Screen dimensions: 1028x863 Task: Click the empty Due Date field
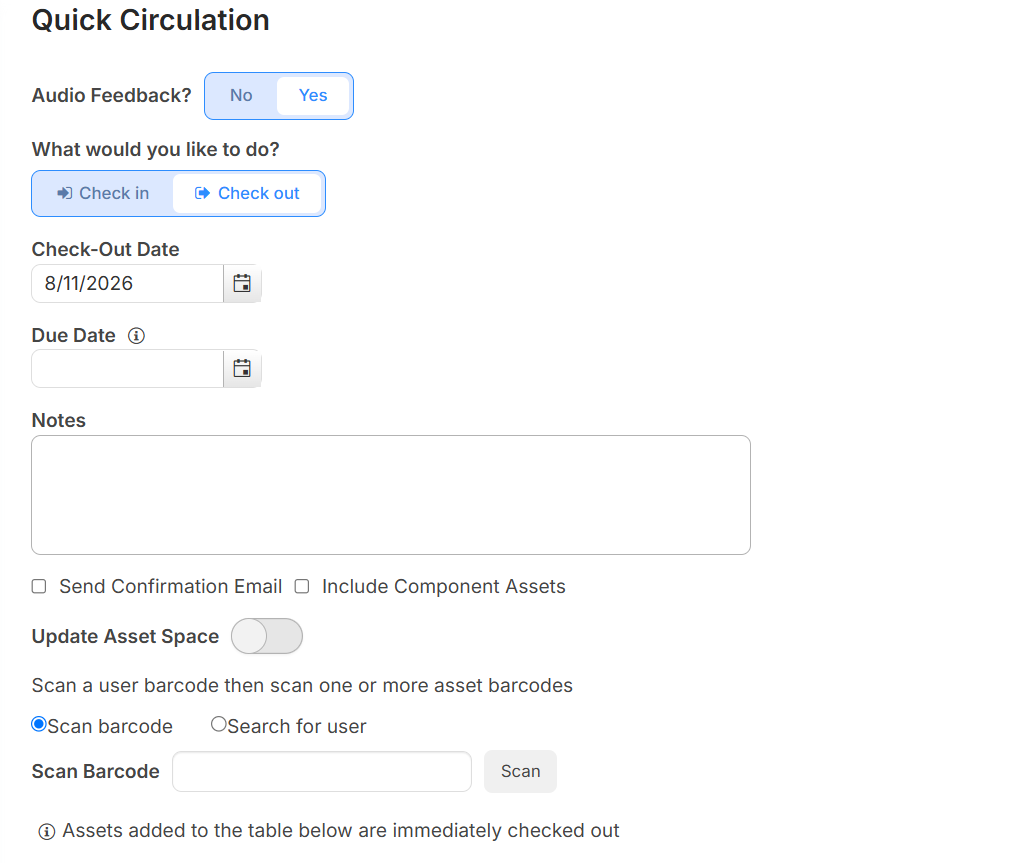128,369
